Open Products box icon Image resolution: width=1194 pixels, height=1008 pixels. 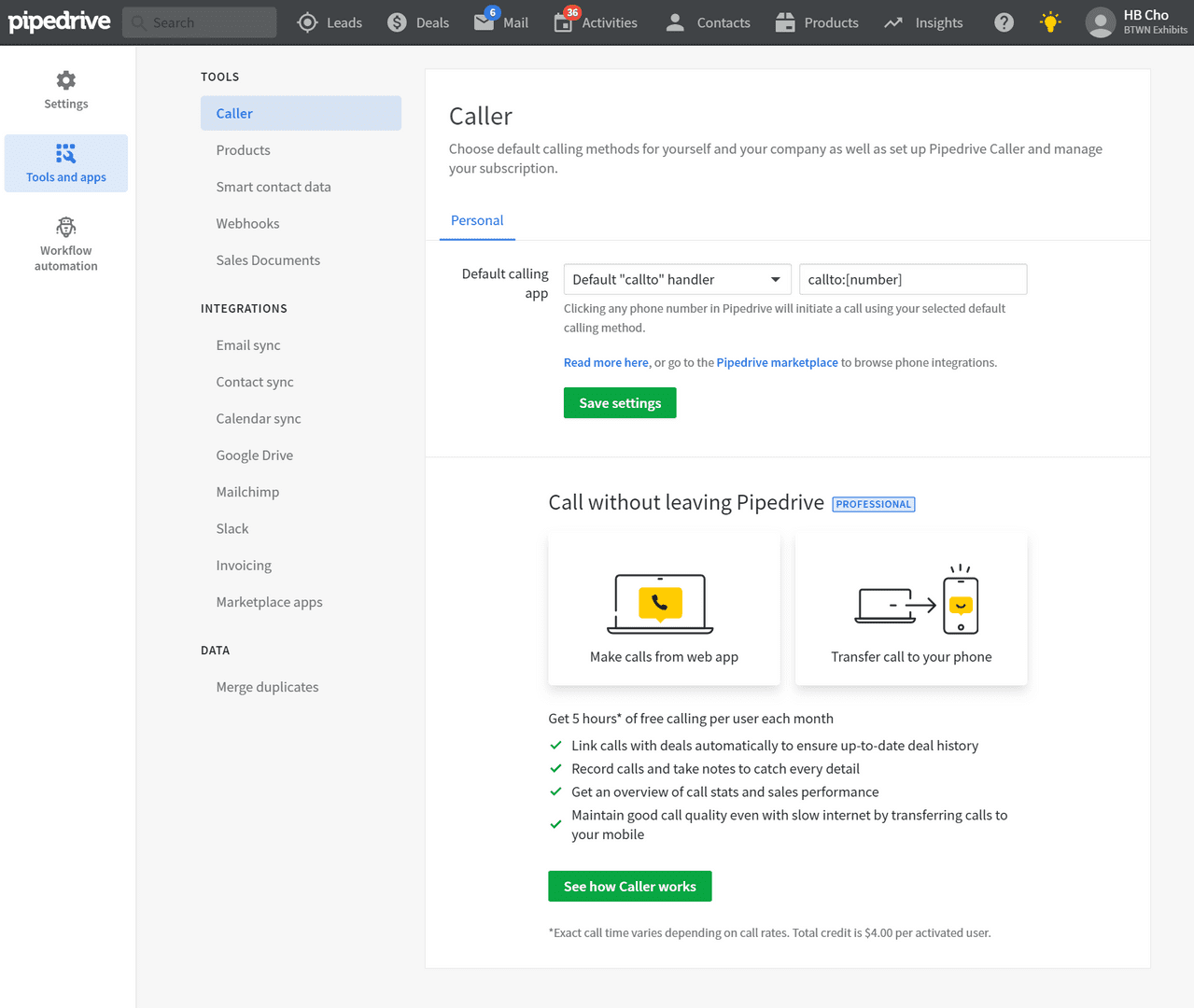pyautogui.click(x=785, y=22)
